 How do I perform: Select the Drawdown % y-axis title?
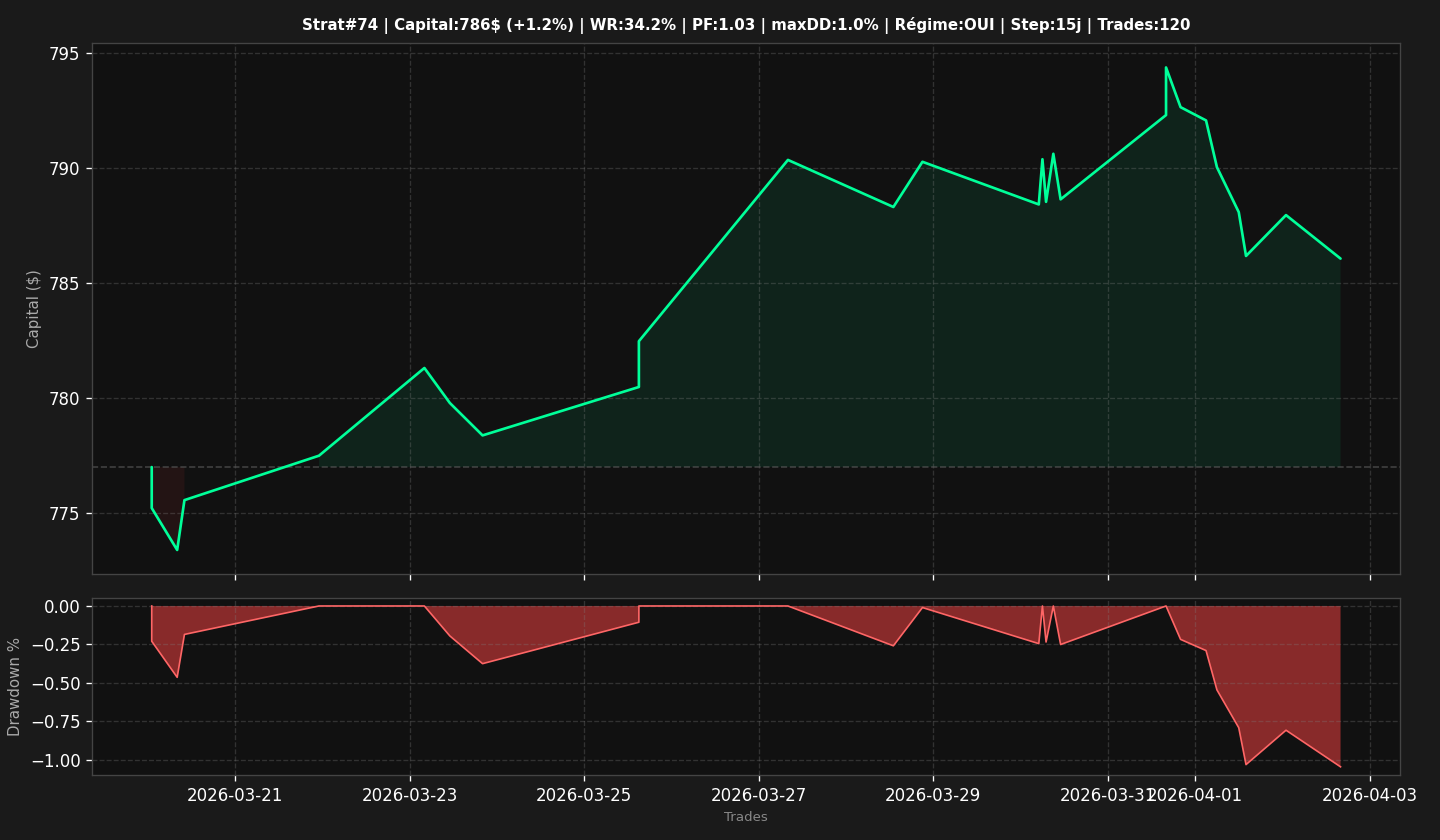[x=15, y=687]
